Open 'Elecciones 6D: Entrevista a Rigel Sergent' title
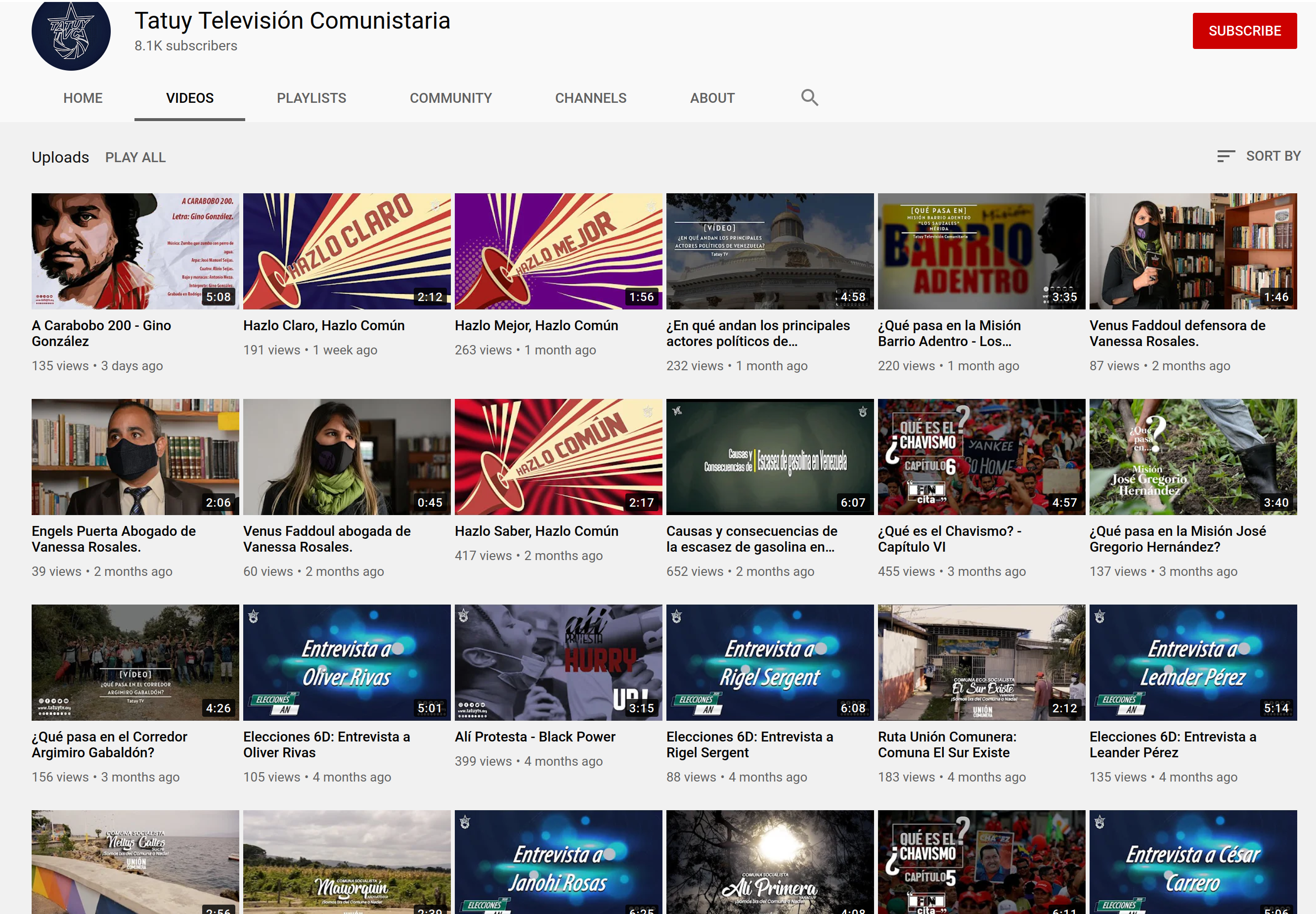Image resolution: width=1316 pixels, height=914 pixels. [749, 744]
